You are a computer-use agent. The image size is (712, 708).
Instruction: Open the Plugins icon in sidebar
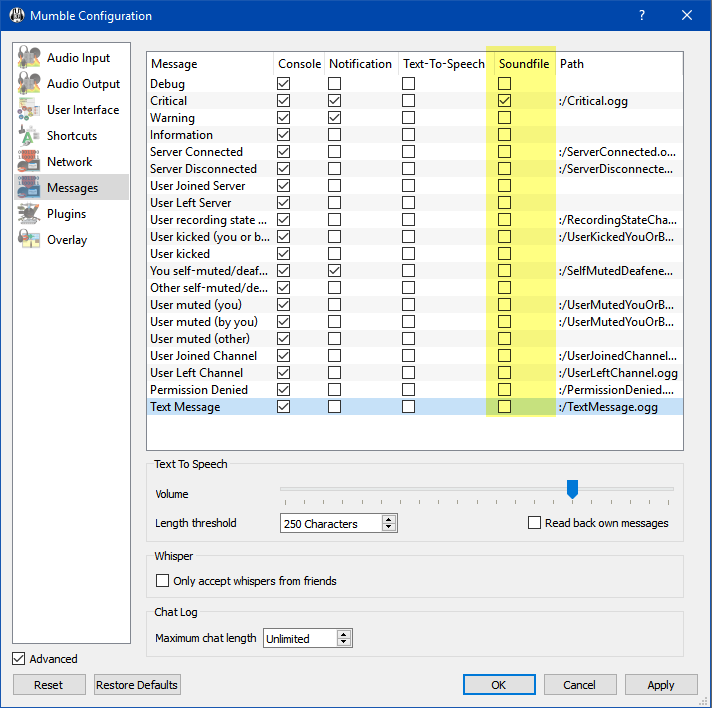click(x=29, y=213)
